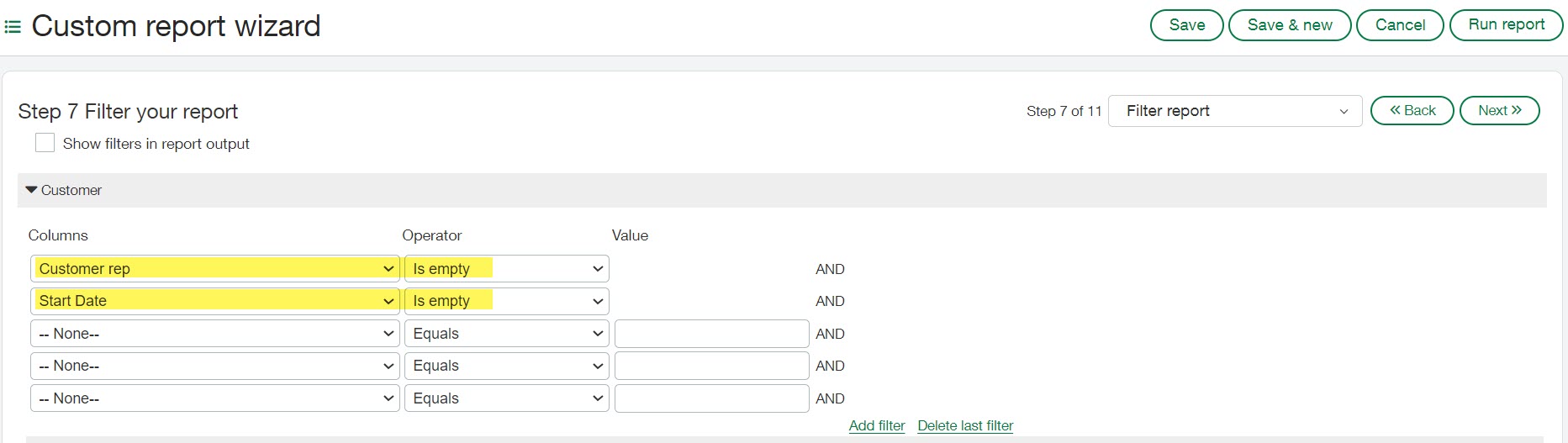This screenshot has width=1568, height=443.
Task: Go to the Next wizard step
Action: (1499, 111)
